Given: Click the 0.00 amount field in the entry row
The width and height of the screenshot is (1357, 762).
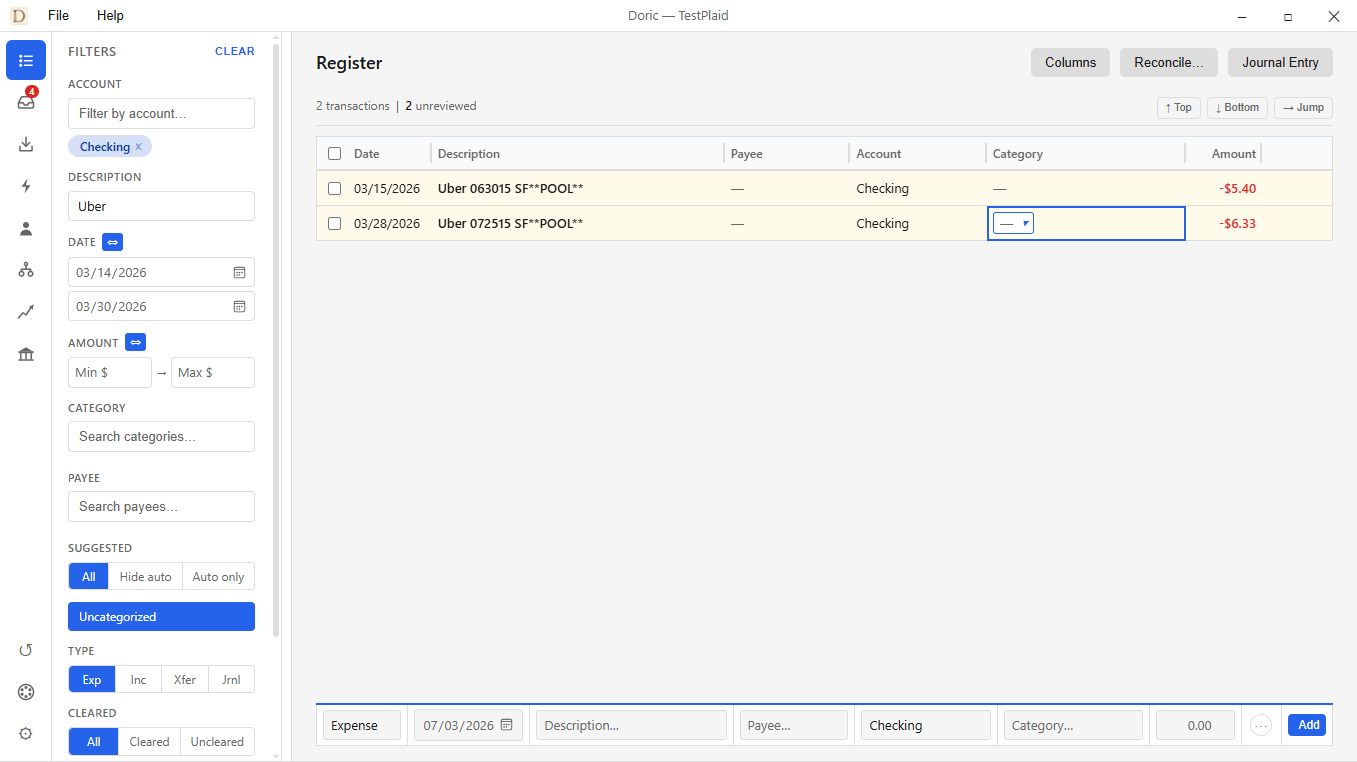Looking at the screenshot, I should tap(1196, 725).
